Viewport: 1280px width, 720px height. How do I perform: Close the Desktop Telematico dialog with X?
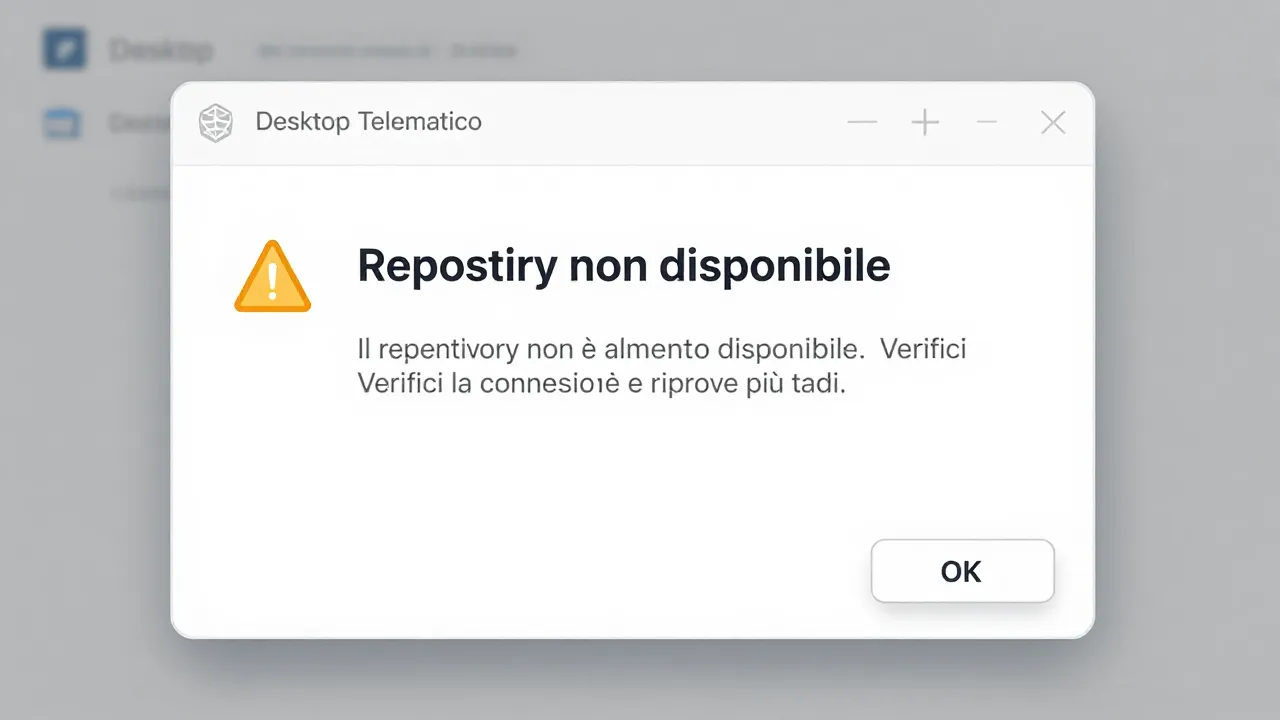pyautogui.click(x=1053, y=123)
